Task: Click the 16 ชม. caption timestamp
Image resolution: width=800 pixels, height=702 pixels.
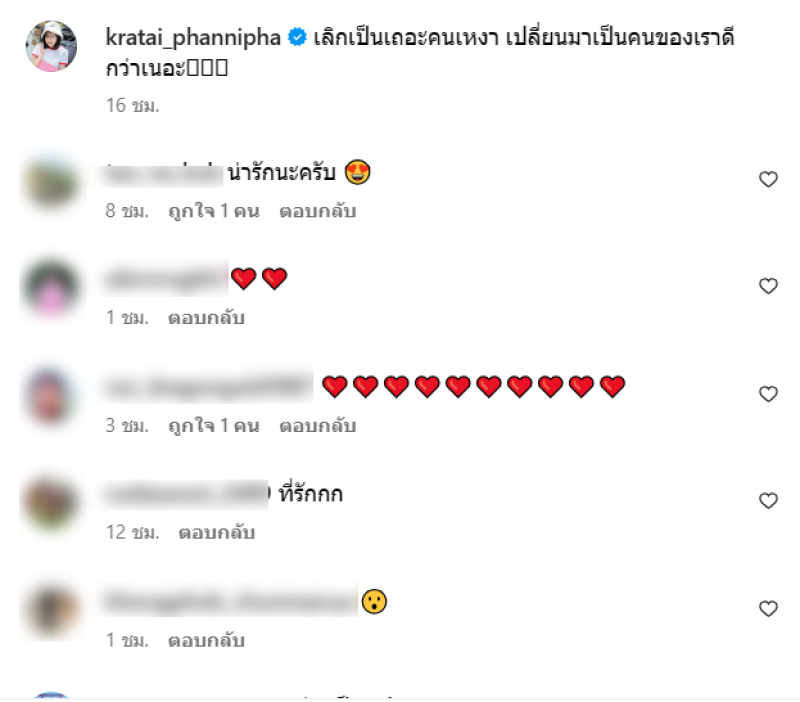Action: click(x=133, y=106)
